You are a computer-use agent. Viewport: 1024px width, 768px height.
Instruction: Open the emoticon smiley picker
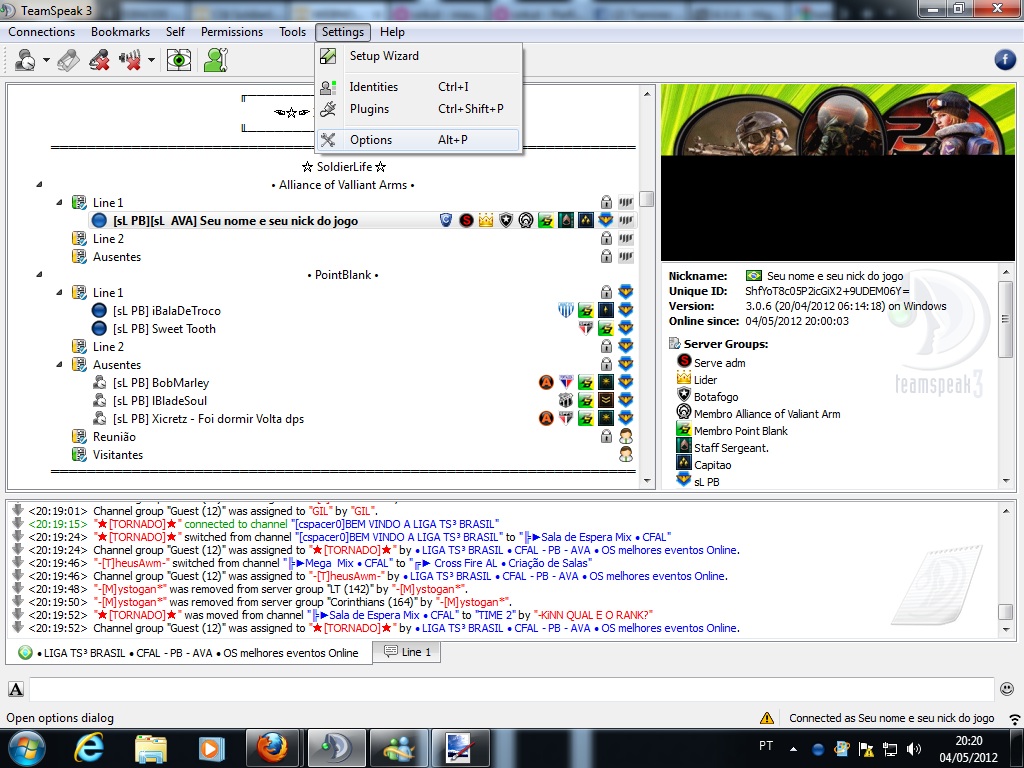pyautogui.click(x=1006, y=689)
